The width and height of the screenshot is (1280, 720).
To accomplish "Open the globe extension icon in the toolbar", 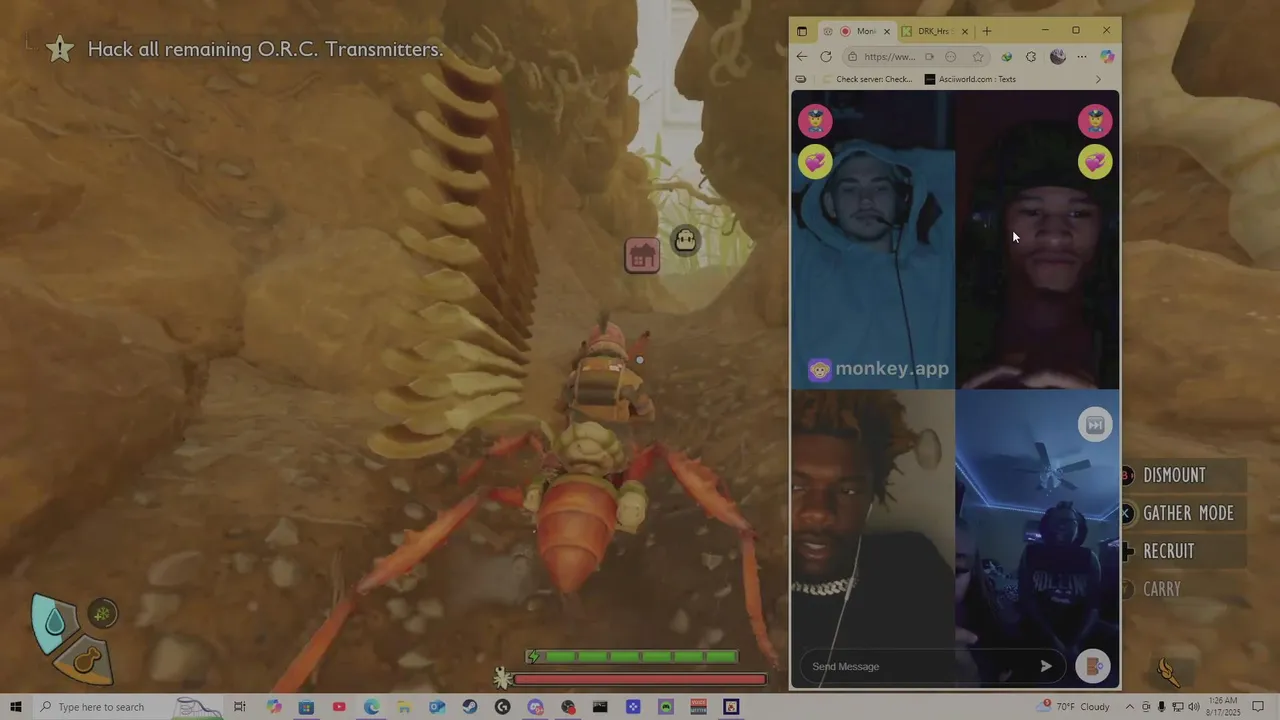I will coord(1007,57).
